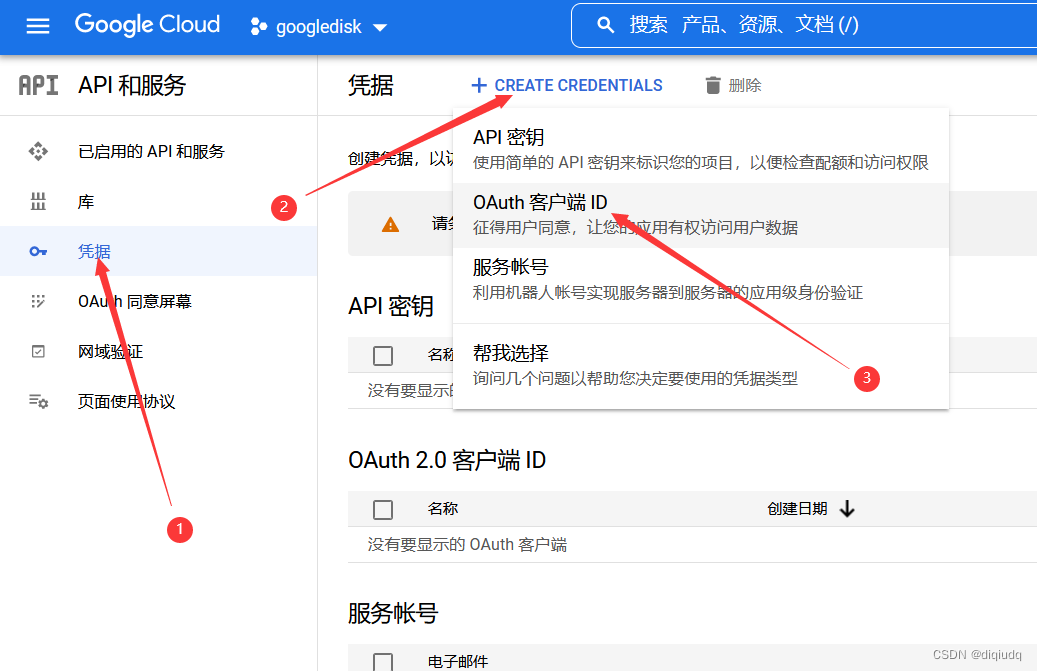
Task: Open the hamburger navigation menu
Action: 38,26
